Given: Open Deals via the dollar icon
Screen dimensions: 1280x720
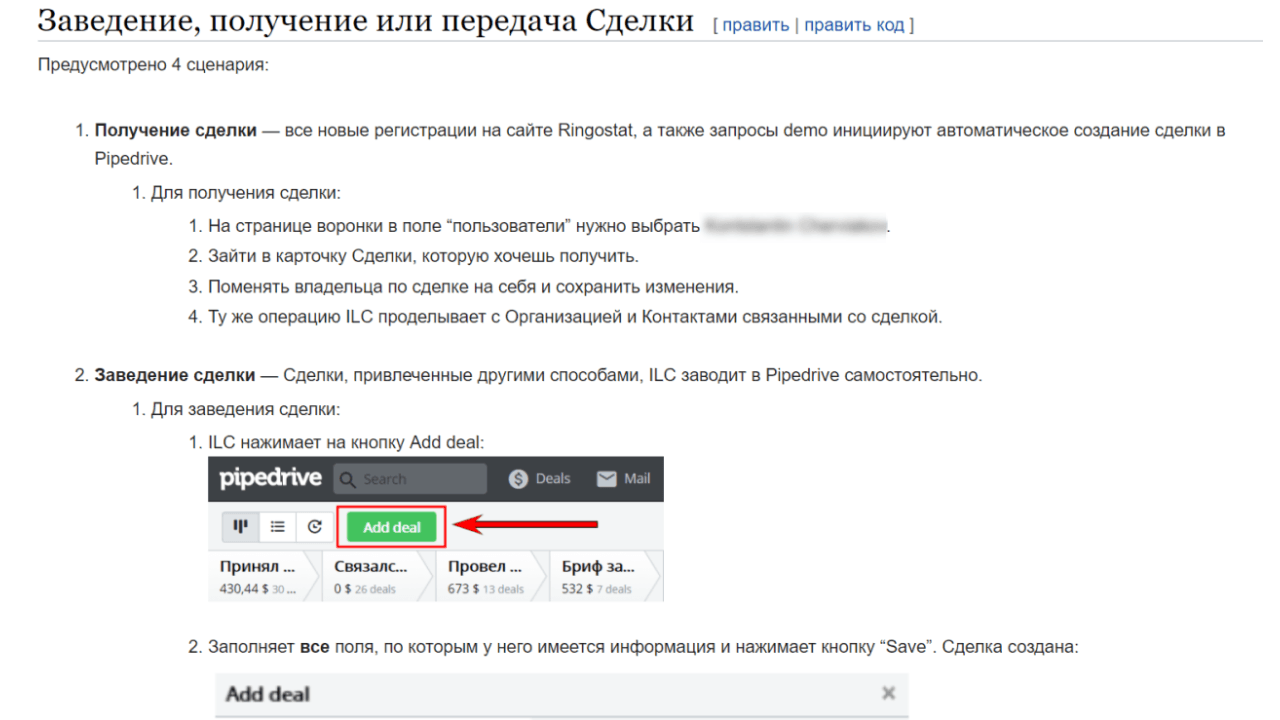Looking at the screenshot, I should coord(518,479).
